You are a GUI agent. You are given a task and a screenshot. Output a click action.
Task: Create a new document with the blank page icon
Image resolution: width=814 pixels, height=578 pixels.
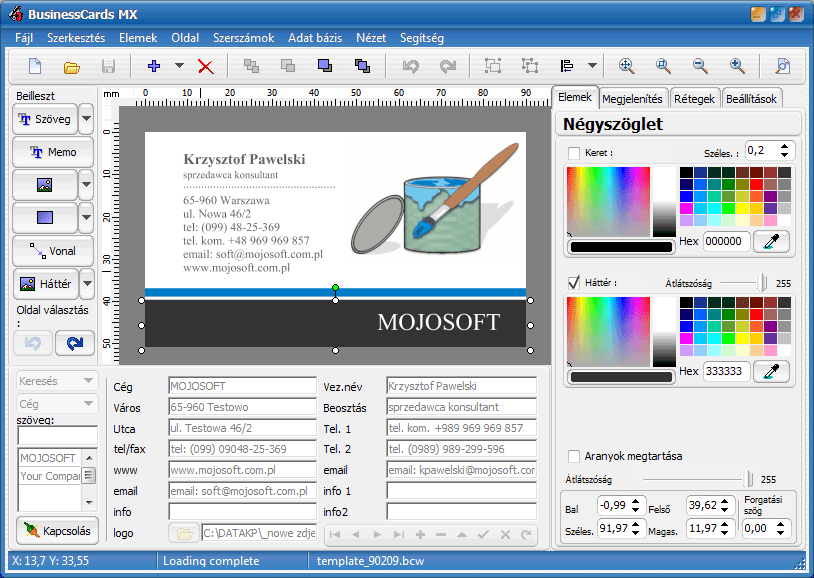pos(35,66)
